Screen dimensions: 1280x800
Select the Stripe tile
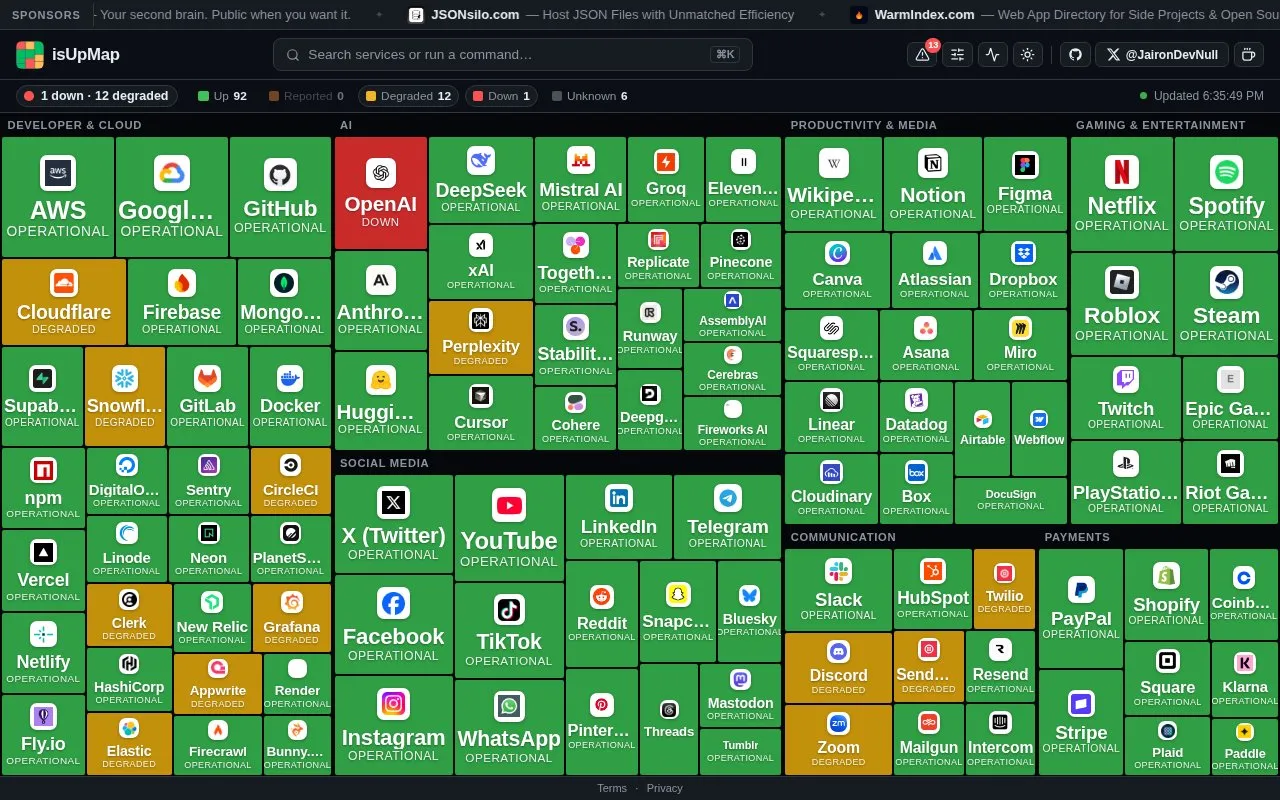click(1081, 722)
